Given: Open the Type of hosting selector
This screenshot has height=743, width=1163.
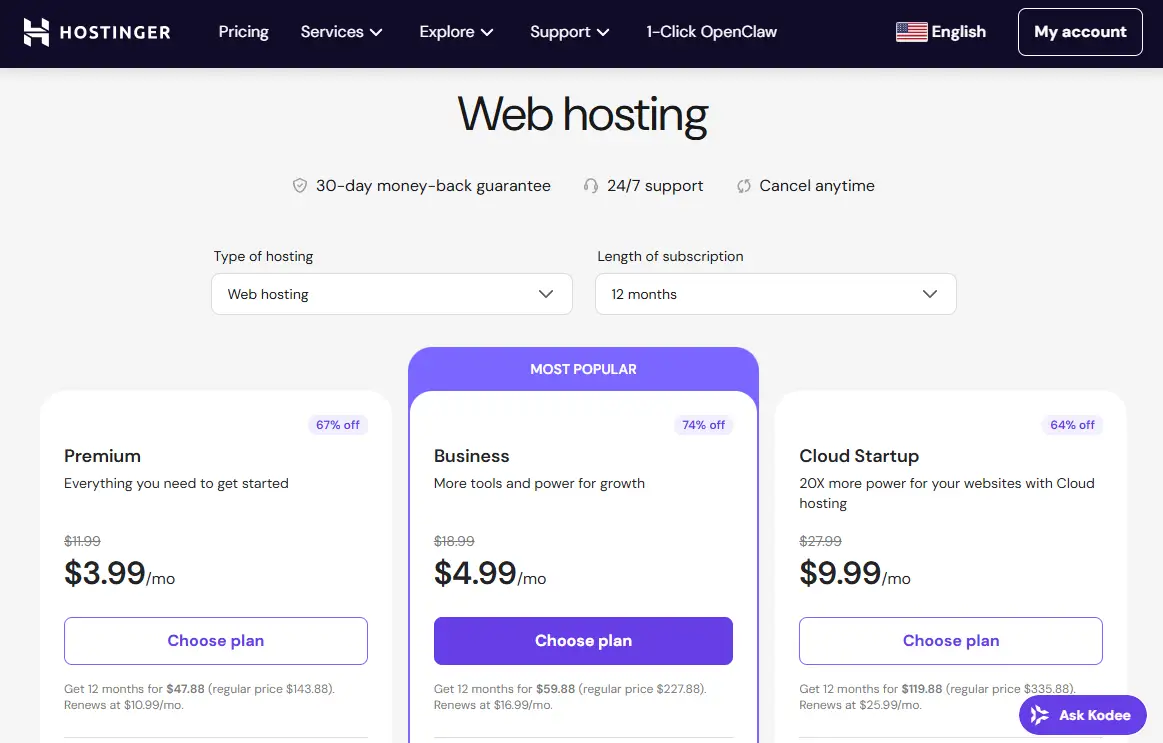Looking at the screenshot, I should click(391, 293).
